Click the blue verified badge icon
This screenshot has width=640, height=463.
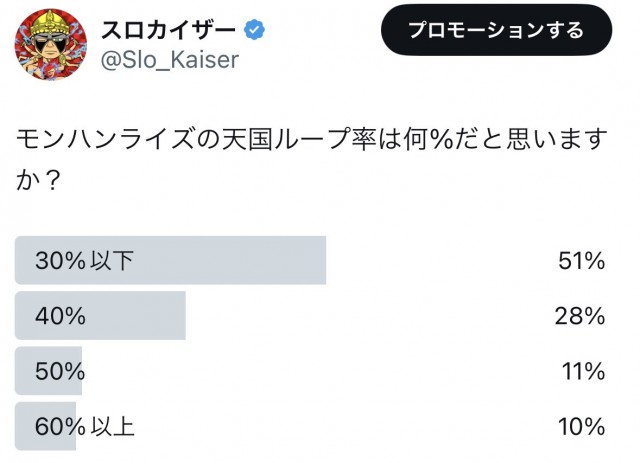click(256, 29)
